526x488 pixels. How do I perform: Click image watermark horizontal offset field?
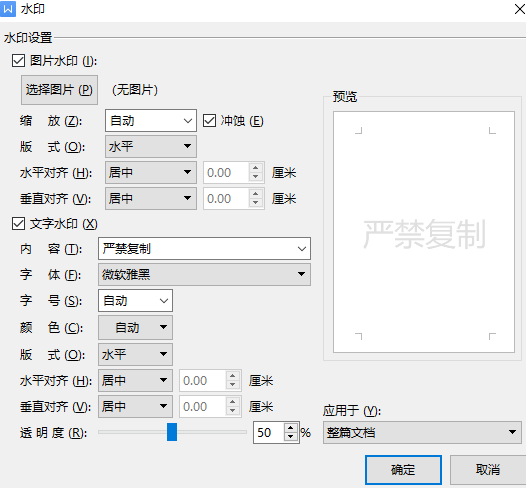226,173
